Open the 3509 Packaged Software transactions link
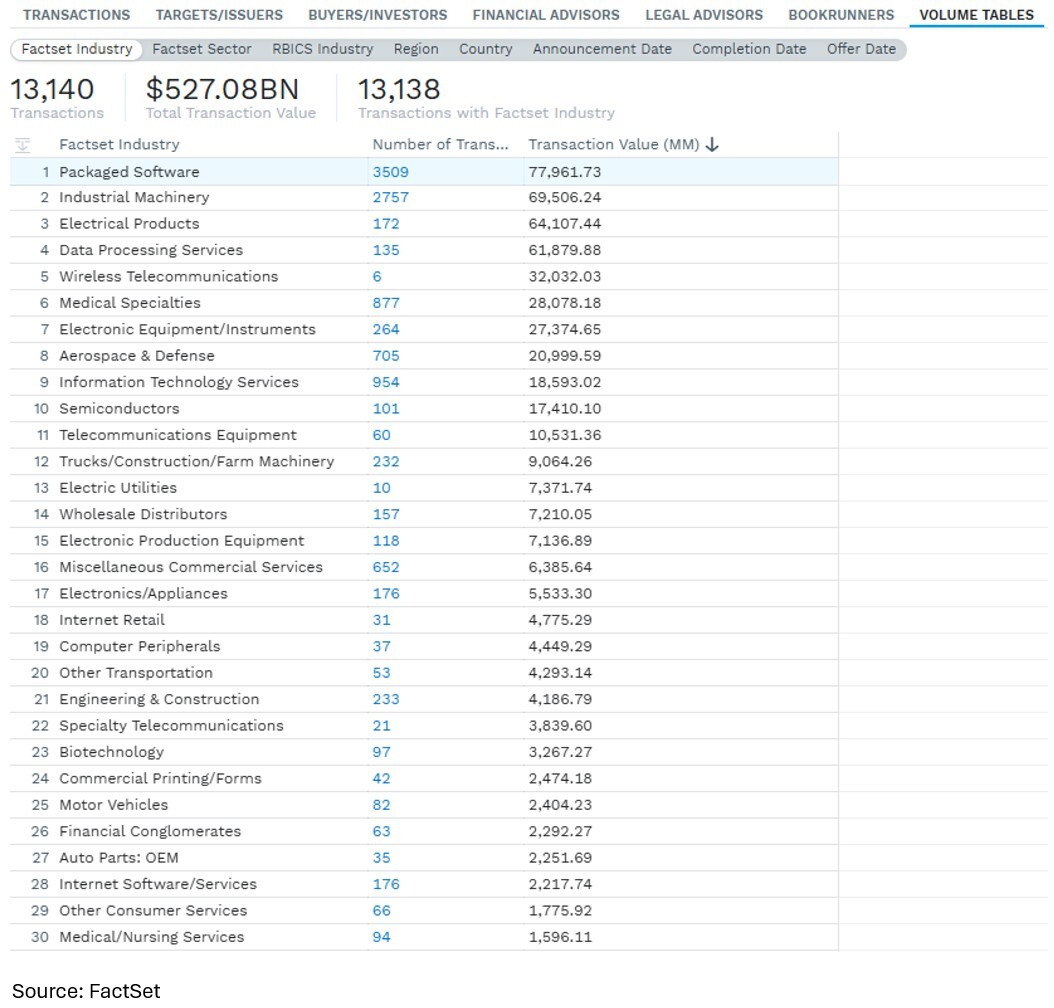 pyautogui.click(x=390, y=172)
